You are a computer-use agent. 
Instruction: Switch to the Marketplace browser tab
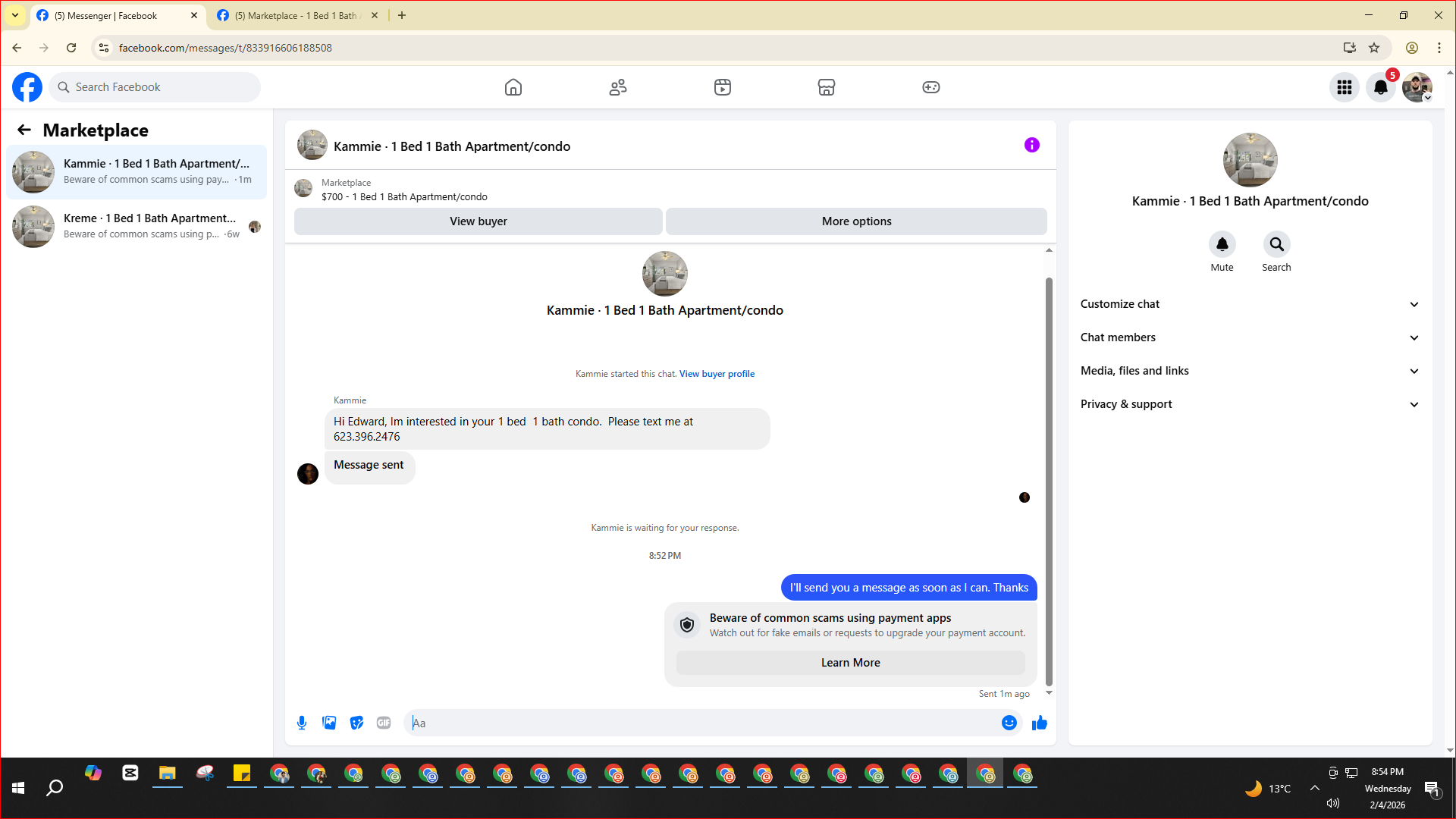click(x=296, y=15)
